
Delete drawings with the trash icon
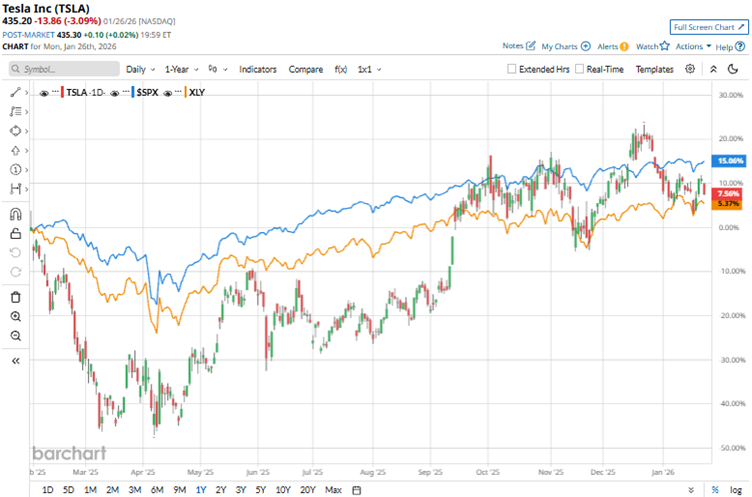click(x=15, y=297)
